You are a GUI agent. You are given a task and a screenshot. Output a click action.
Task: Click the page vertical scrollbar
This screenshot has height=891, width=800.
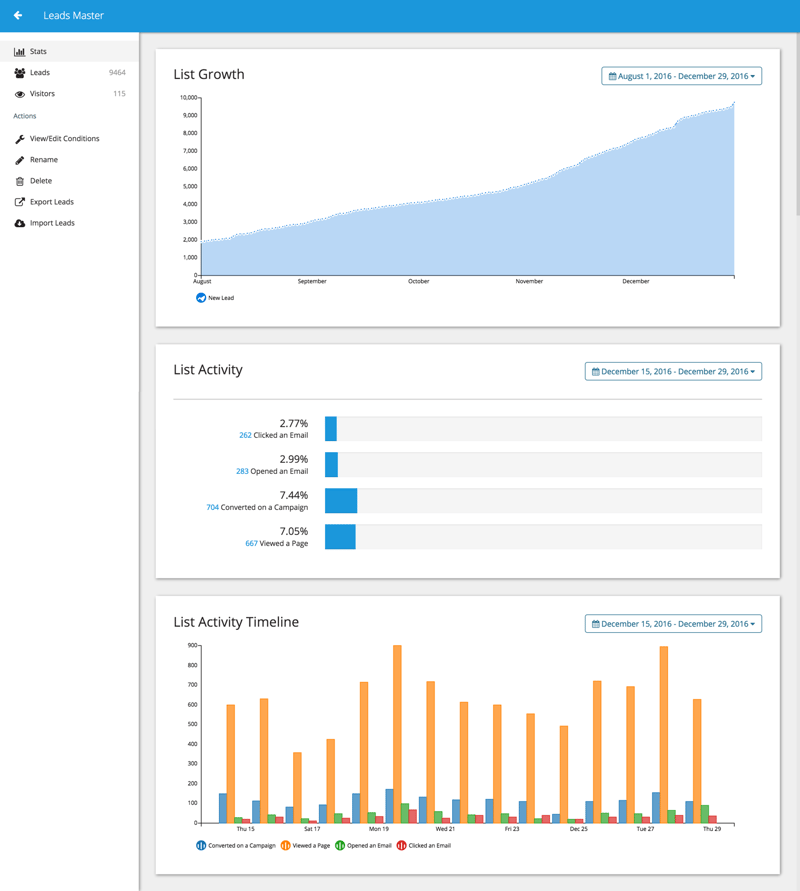798,124
